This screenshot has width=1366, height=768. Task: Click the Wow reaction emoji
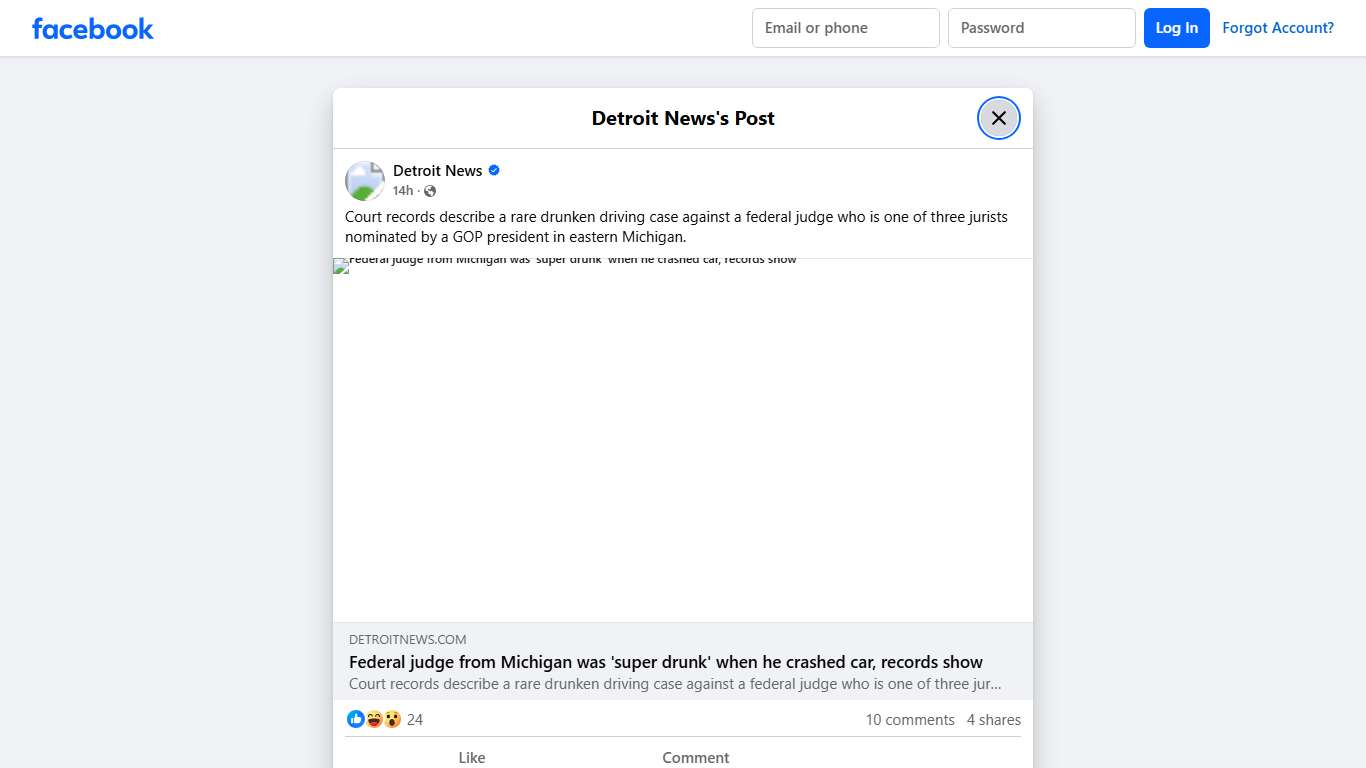(x=392, y=719)
